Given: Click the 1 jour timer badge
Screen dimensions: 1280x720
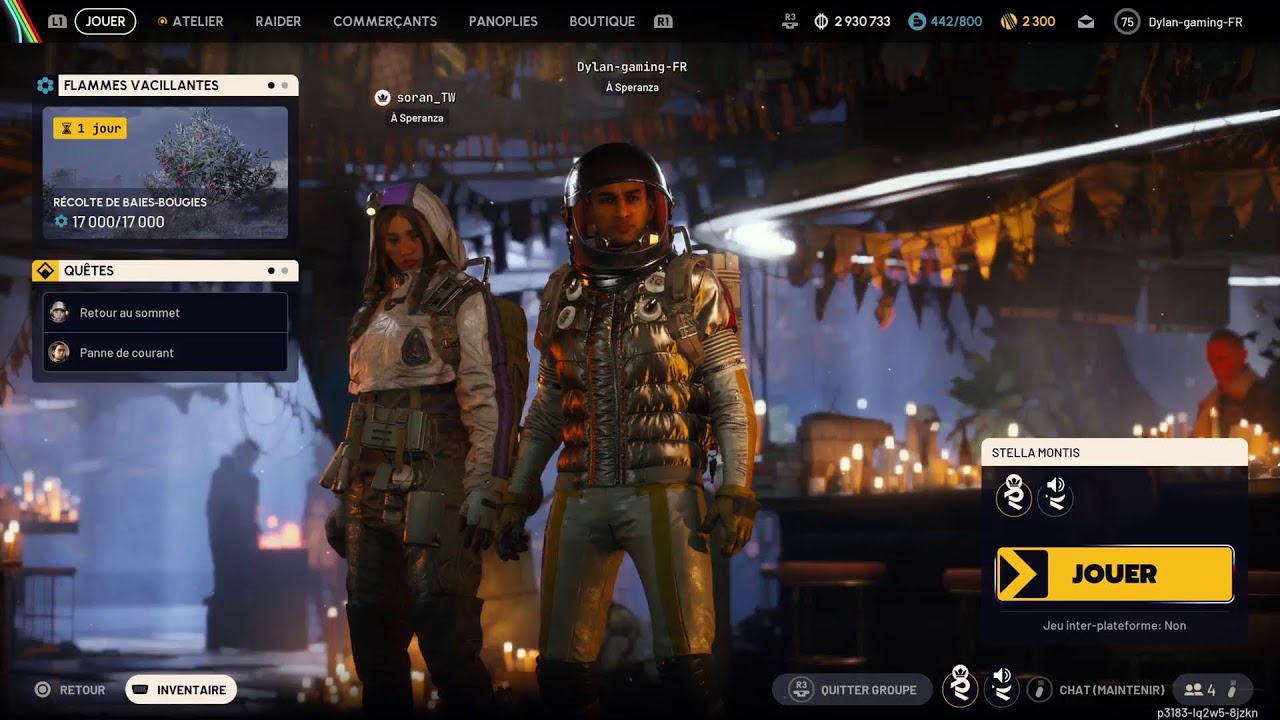Looking at the screenshot, I should (x=90, y=128).
